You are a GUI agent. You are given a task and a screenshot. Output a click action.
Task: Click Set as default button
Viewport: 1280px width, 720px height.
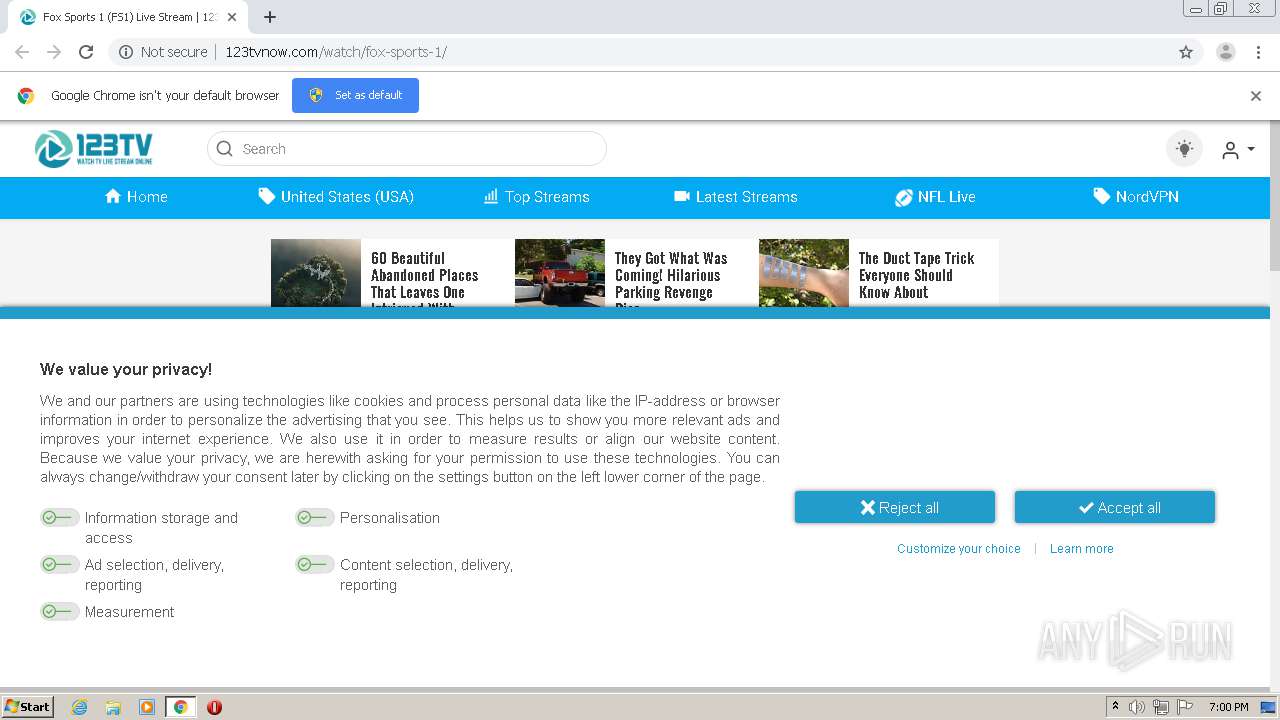pyautogui.click(x=355, y=95)
